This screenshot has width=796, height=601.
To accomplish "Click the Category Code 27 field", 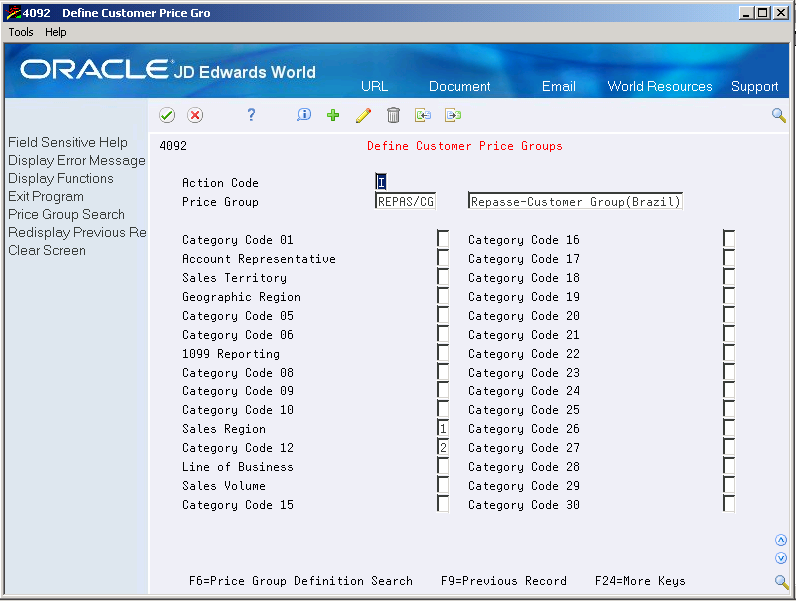I will pyautogui.click(x=728, y=447).
